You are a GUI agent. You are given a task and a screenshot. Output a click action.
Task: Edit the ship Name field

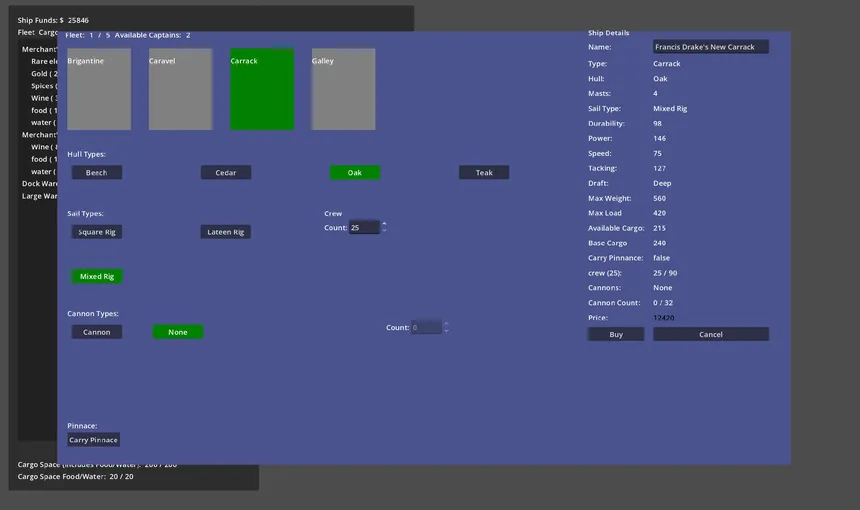(710, 47)
